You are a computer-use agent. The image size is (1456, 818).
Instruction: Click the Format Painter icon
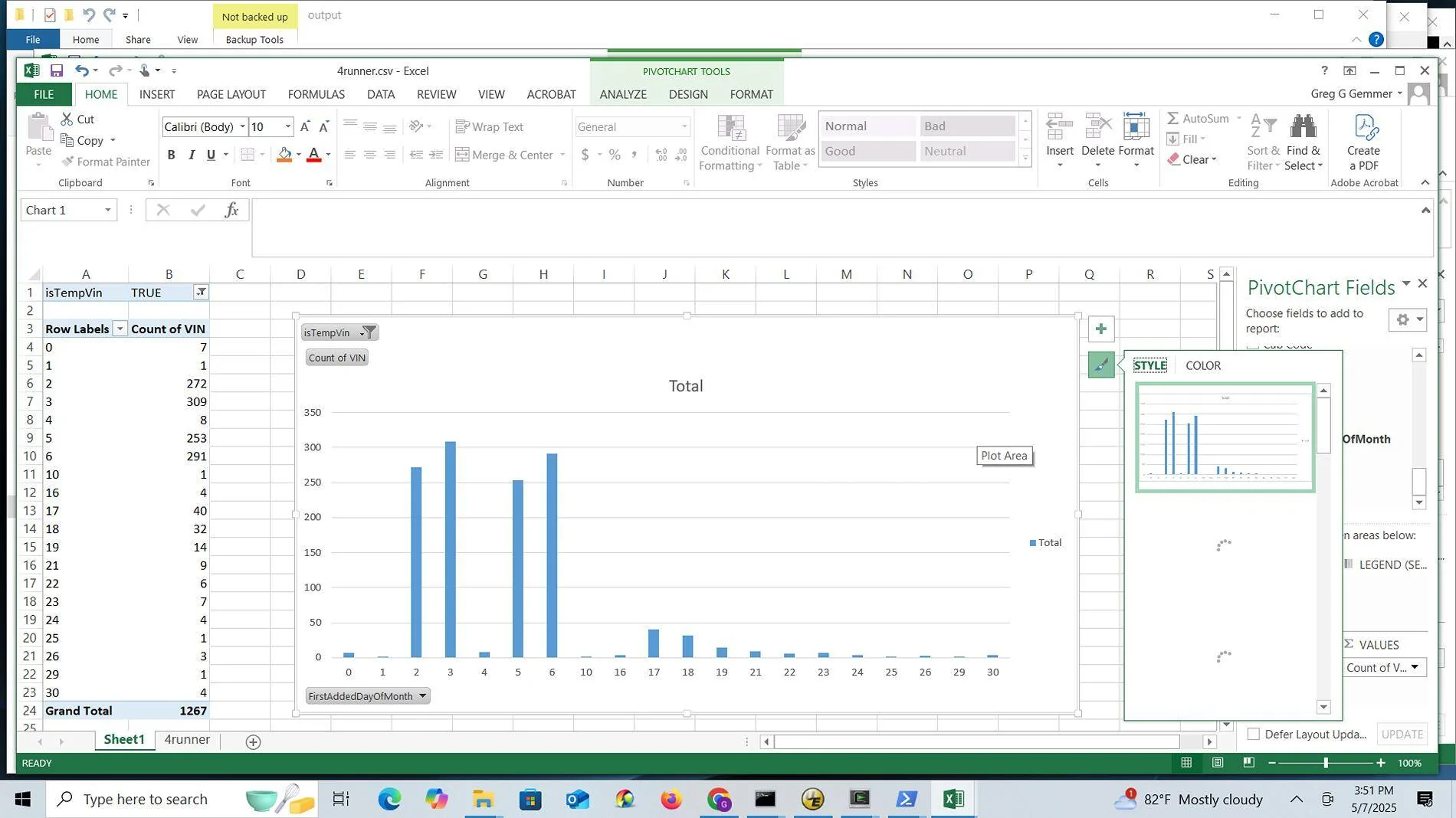pyautogui.click(x=68, y=162)
